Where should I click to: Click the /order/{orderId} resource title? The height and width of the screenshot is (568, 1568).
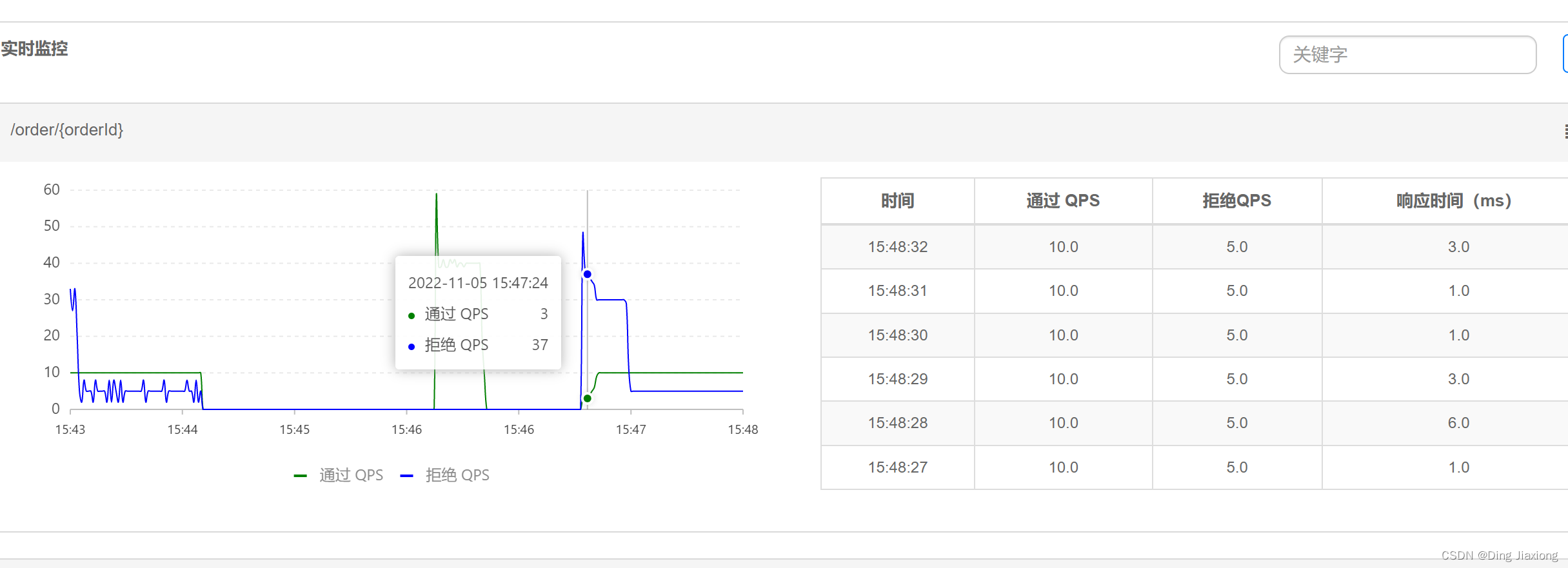click(x=66, y=130)
